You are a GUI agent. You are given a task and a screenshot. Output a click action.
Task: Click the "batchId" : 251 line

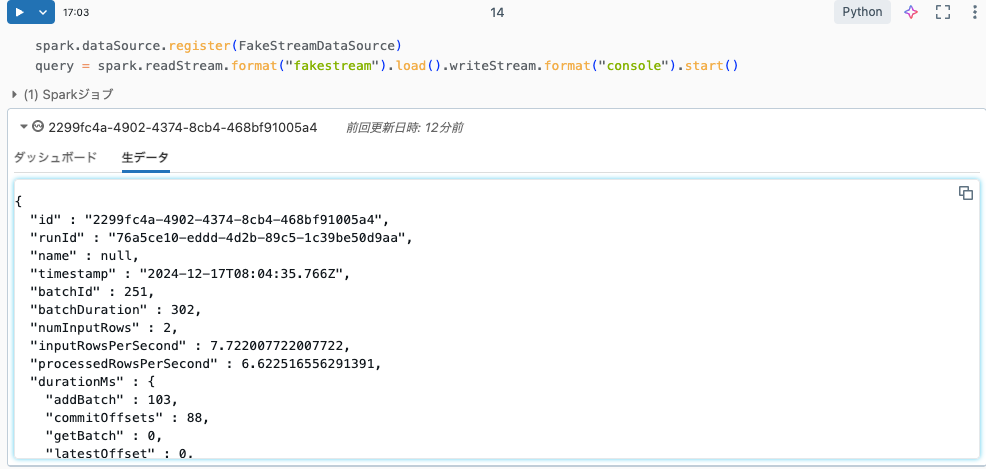92,292
